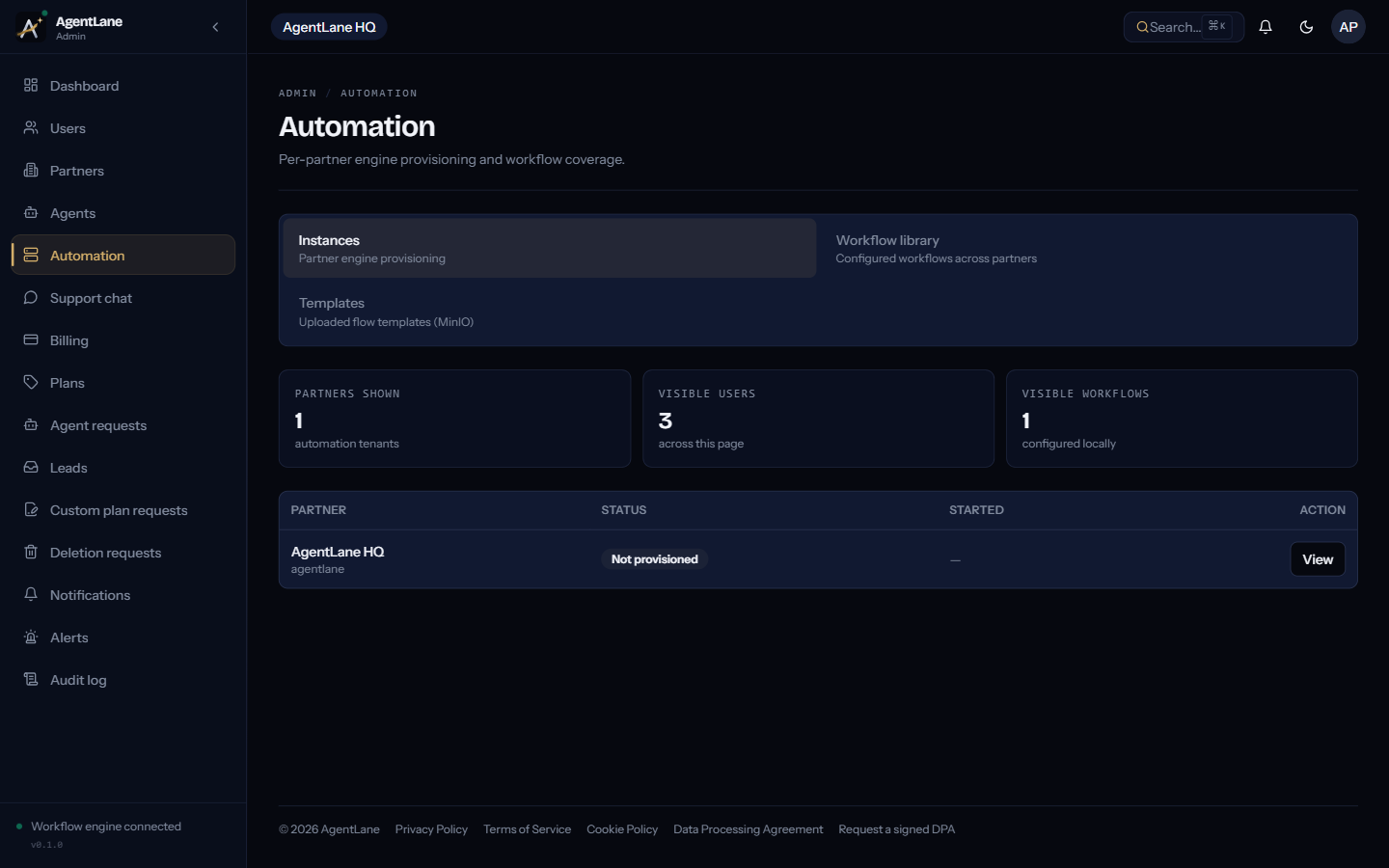Image resolution: width=1389 pixels, height=868 pixels.
Task: Click the Notifications bell icon in sidebar
Action: [31, 595]
